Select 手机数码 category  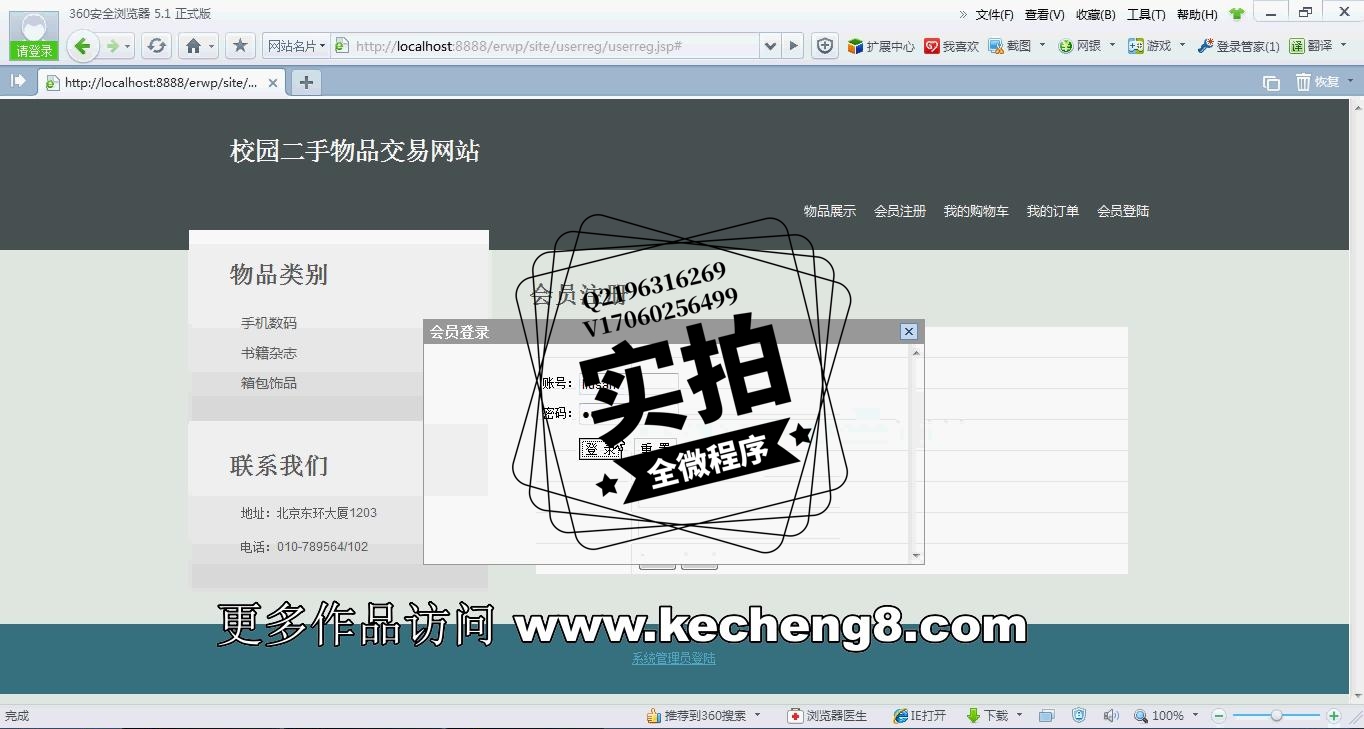[x=269, y=323]
